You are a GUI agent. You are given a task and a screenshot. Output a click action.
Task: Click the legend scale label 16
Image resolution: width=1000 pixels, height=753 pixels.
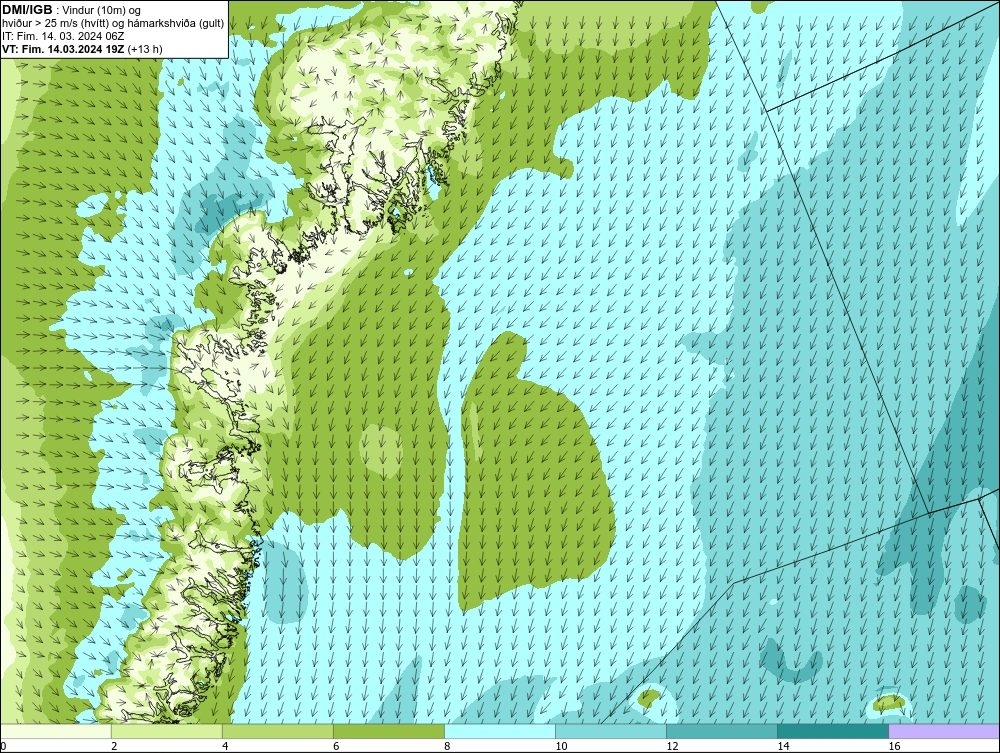(894, 746)
